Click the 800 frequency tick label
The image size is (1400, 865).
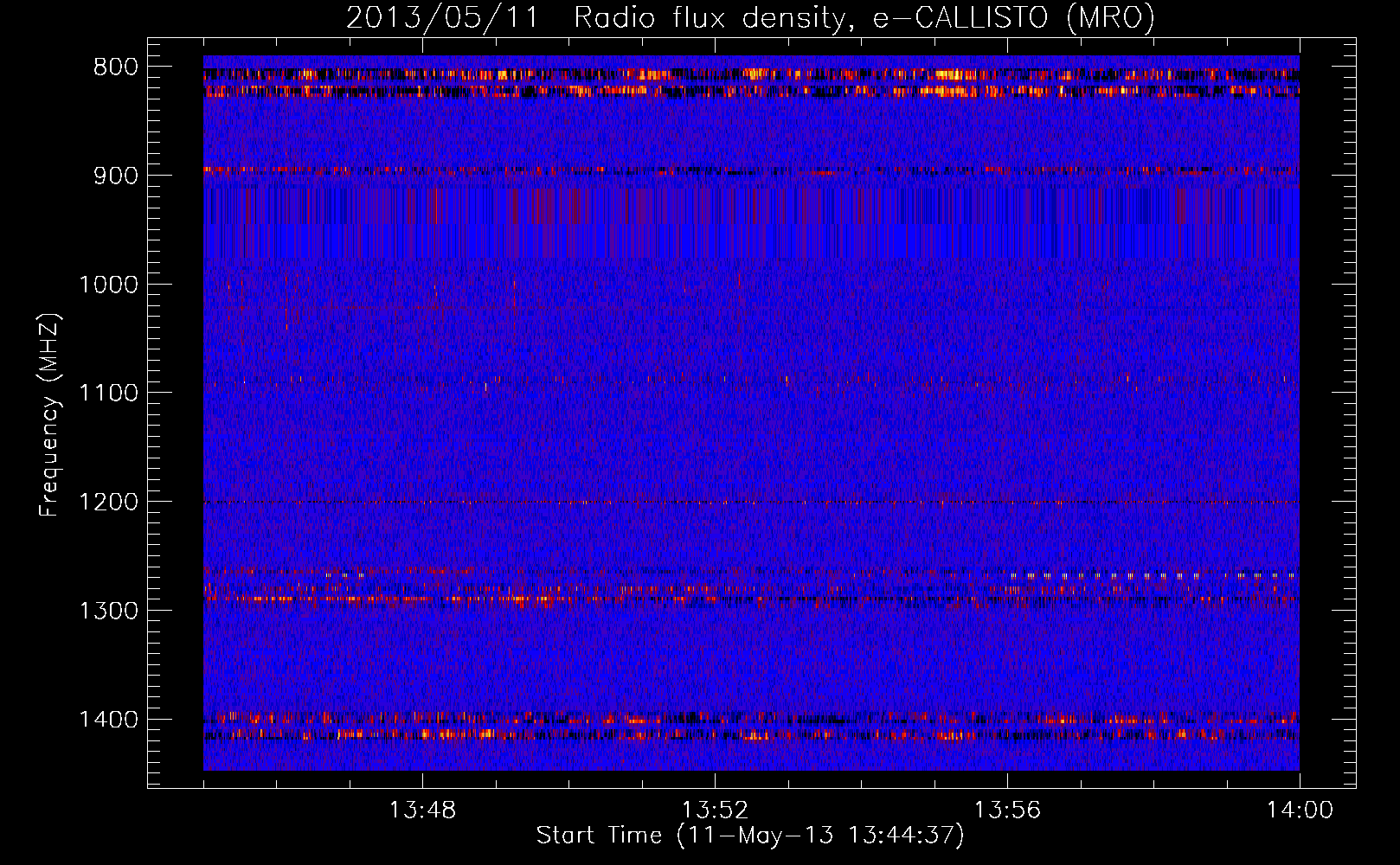[x=115, y=67]
